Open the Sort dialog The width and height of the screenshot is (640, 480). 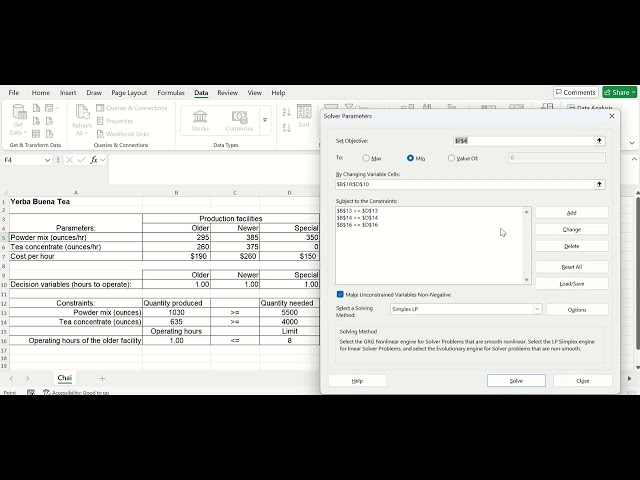[304, 117]
